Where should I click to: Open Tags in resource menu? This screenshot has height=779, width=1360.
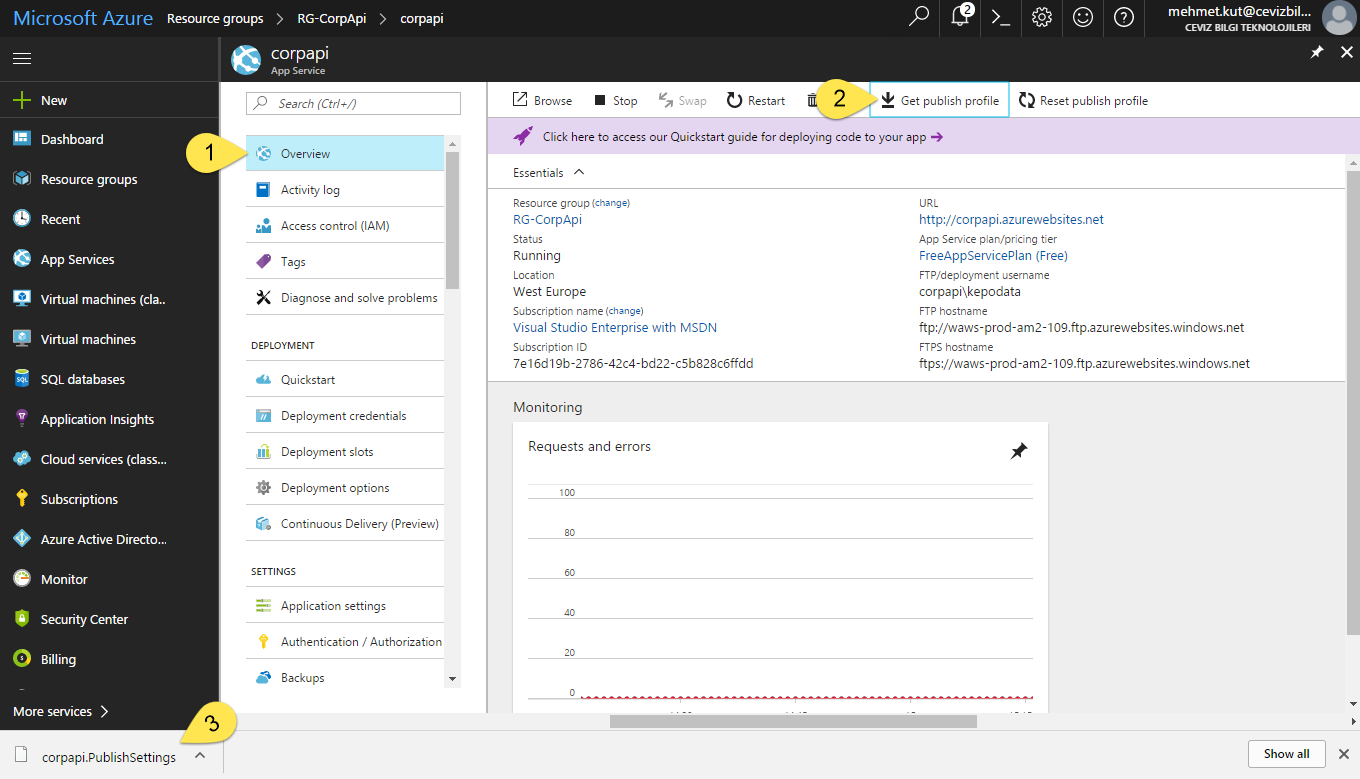pyautogui.click(x=345, y=262)
